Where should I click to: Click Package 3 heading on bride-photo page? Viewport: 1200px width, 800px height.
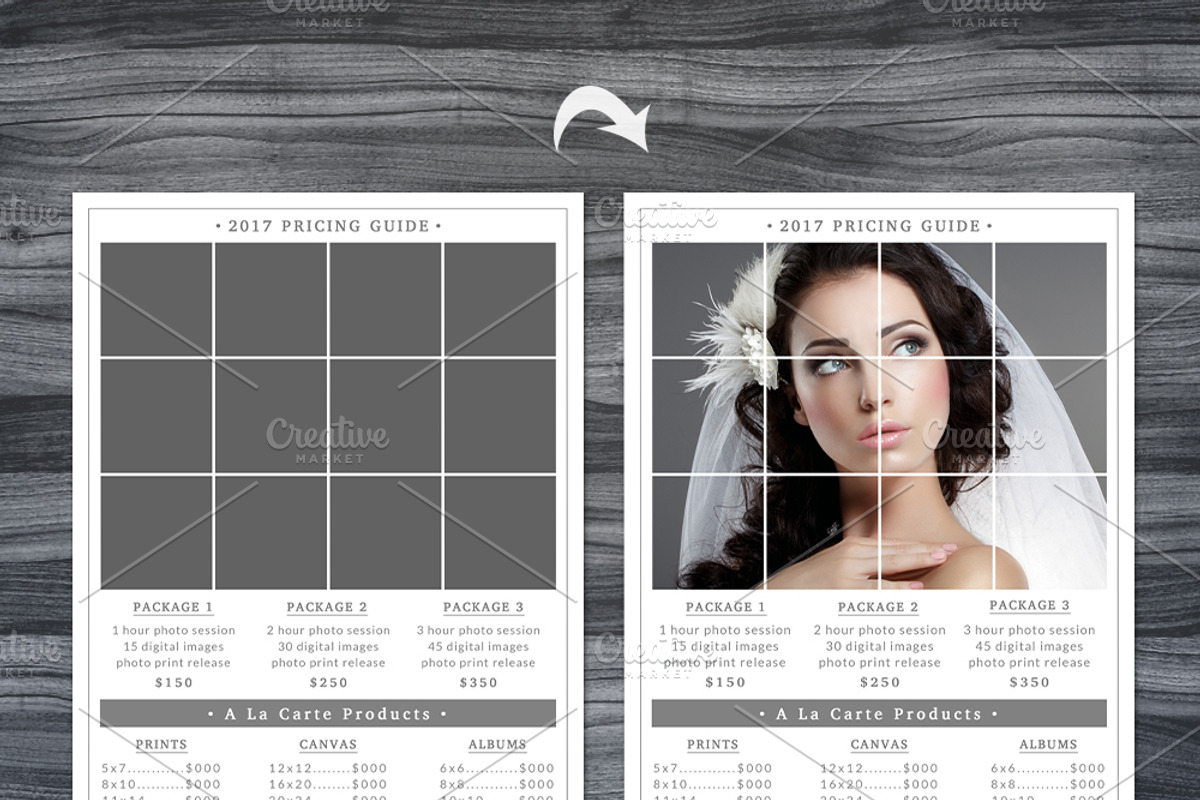(x=1029, y=605)
